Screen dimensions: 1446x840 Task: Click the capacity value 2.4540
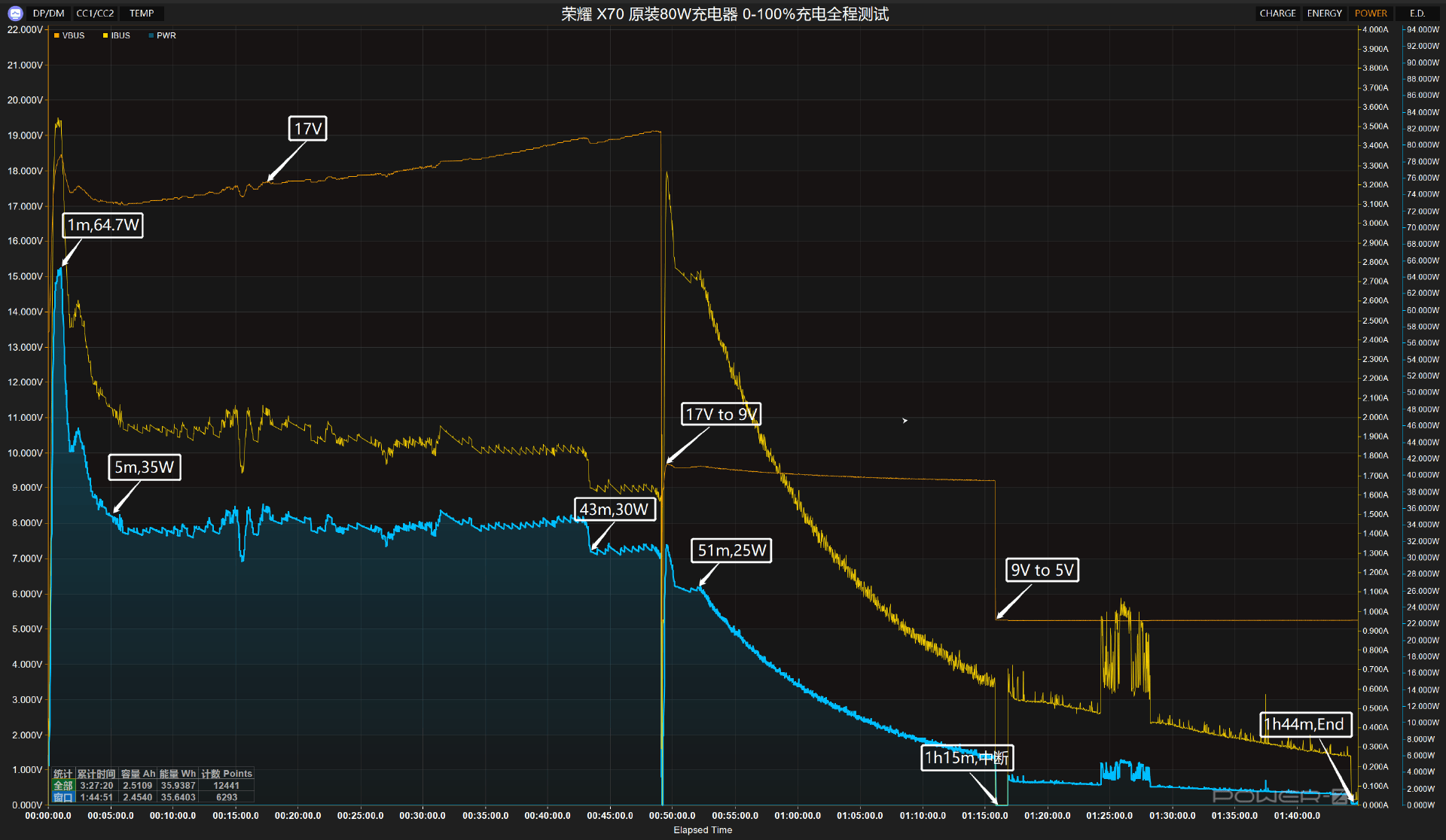(x=138, y=797)
